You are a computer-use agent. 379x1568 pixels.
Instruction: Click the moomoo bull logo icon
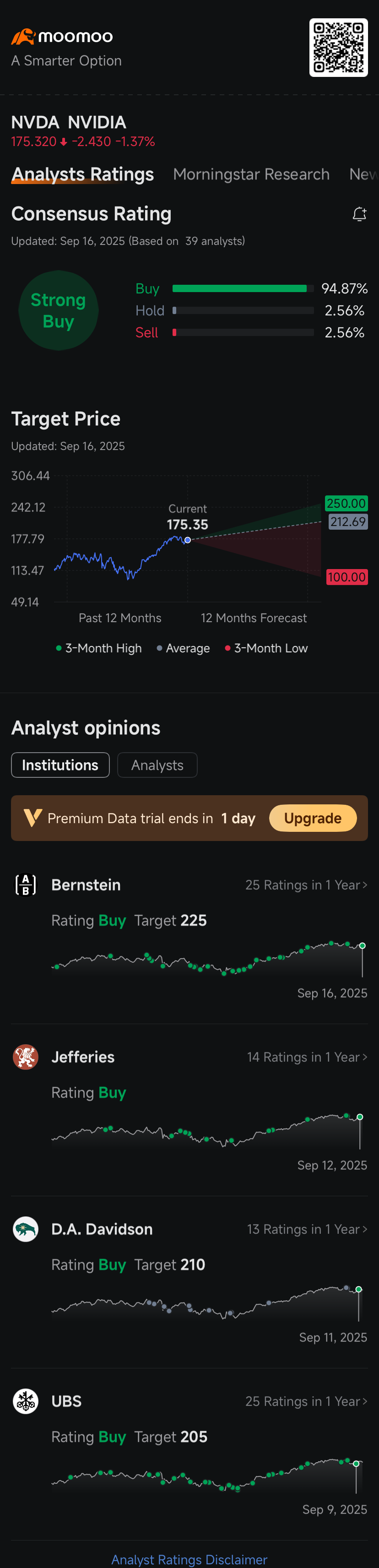(x=23, y=37)
